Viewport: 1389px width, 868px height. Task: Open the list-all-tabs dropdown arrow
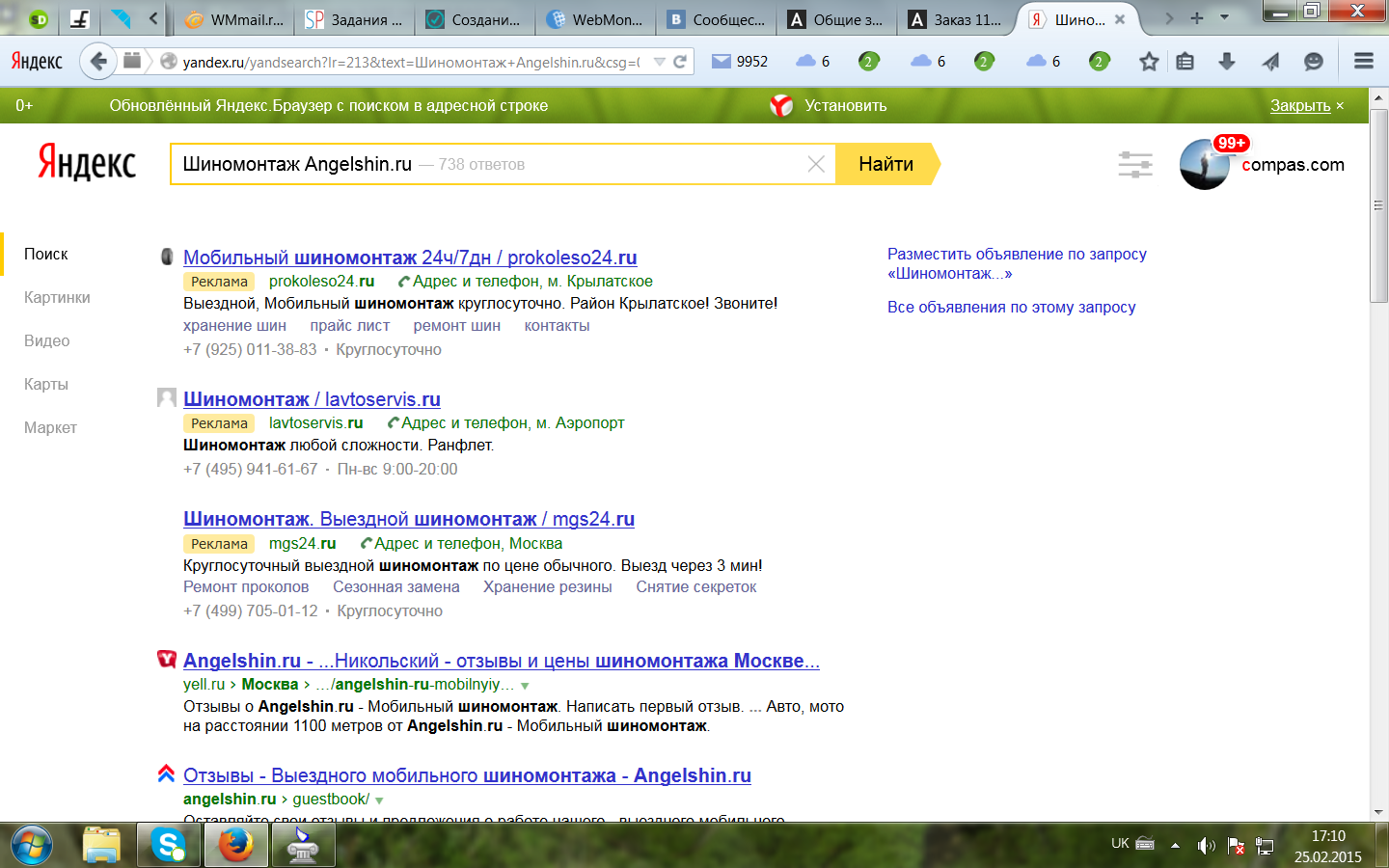(1224, 17)
